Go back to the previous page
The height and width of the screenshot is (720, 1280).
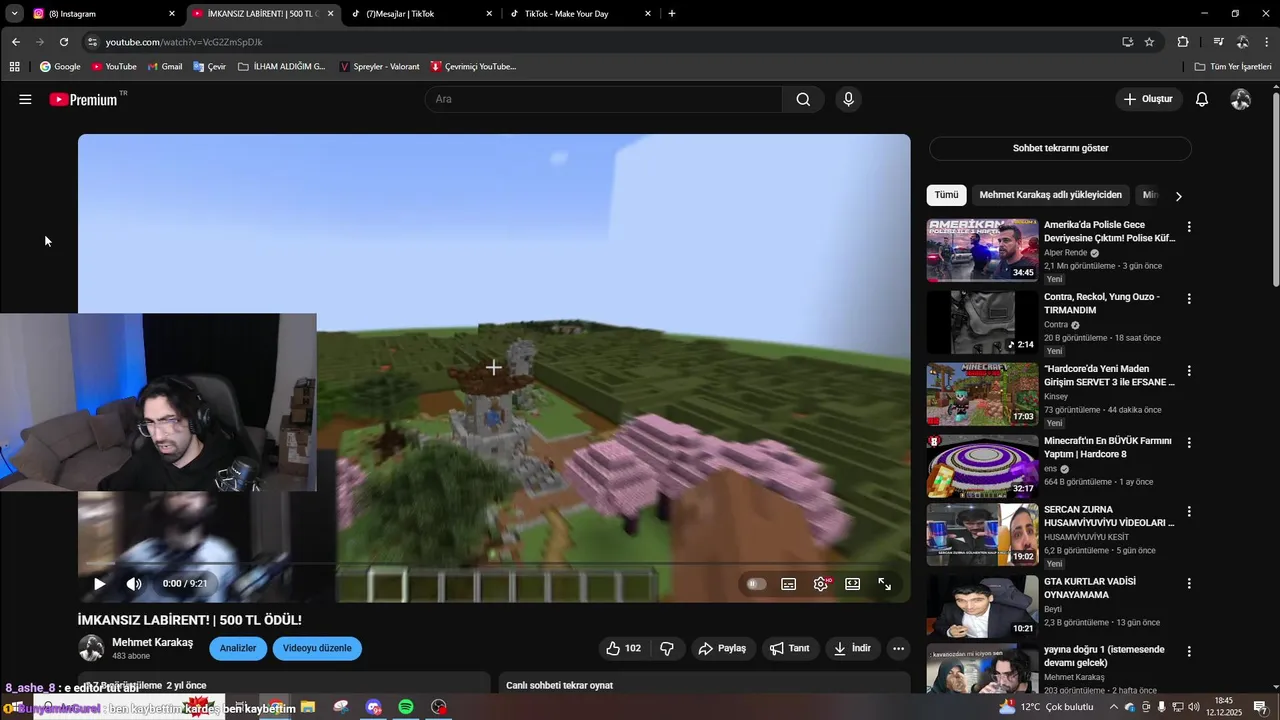click(16, 42)
